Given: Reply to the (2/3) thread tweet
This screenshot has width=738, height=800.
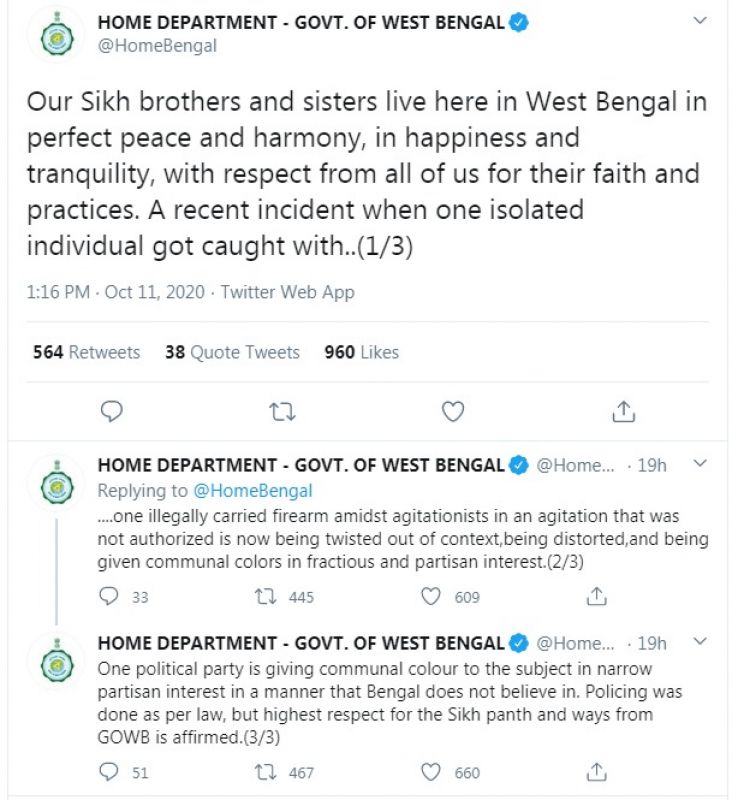Looking at the screenshot, I should pyautogui.click(x=111, y=597).
